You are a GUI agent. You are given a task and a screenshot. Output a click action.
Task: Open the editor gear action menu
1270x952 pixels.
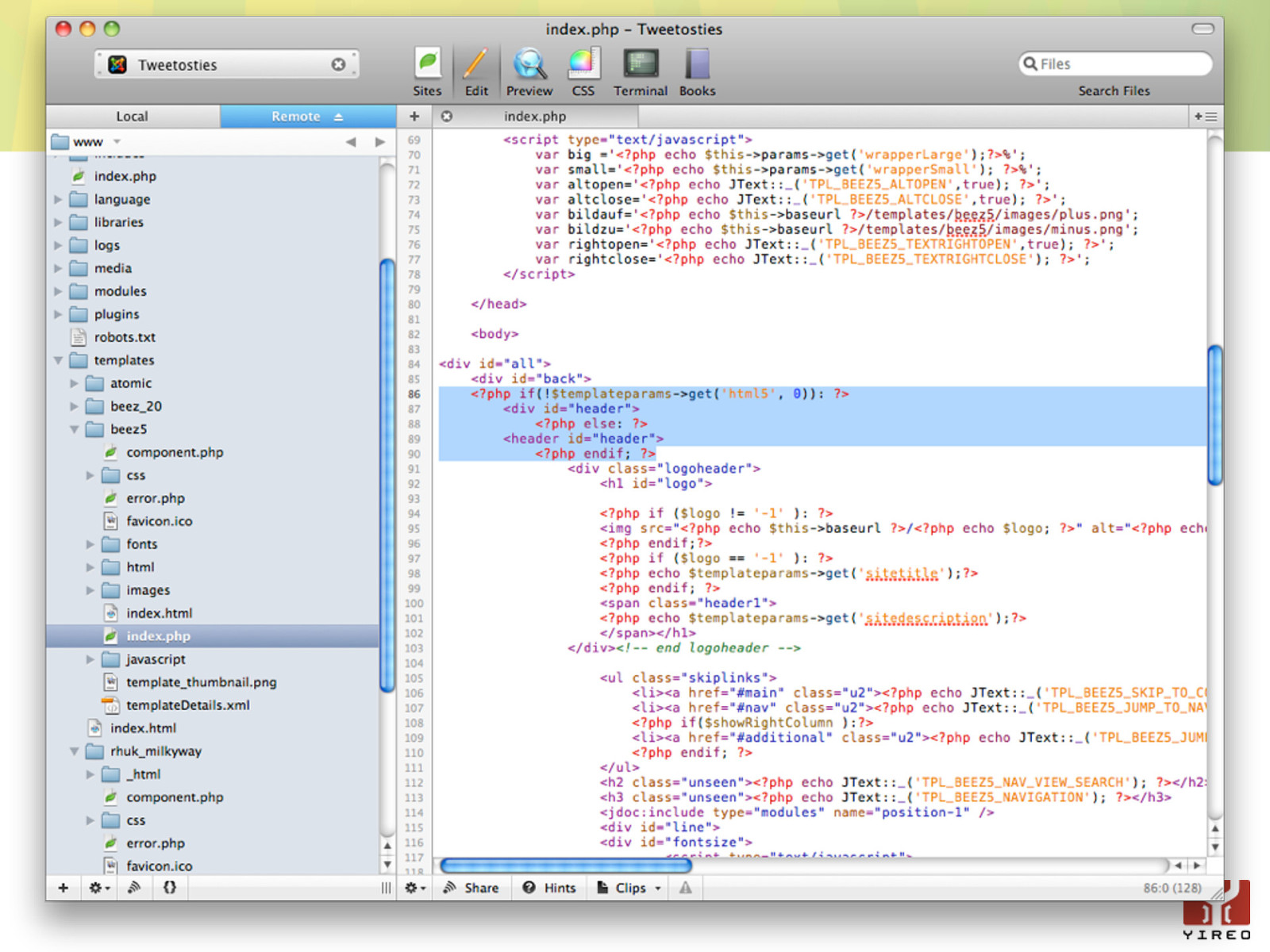(x=415, y=888)
